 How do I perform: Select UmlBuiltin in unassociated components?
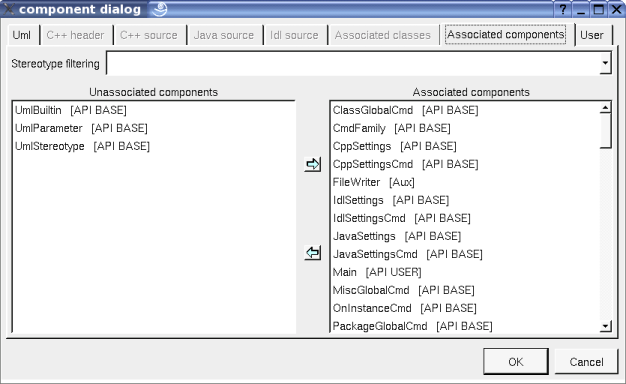coord(154,110)
